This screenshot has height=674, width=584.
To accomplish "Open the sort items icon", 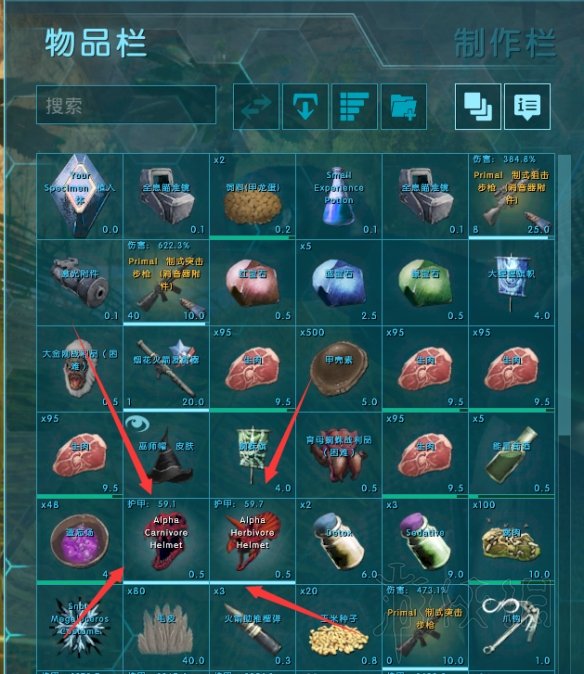I will point(355,107).
